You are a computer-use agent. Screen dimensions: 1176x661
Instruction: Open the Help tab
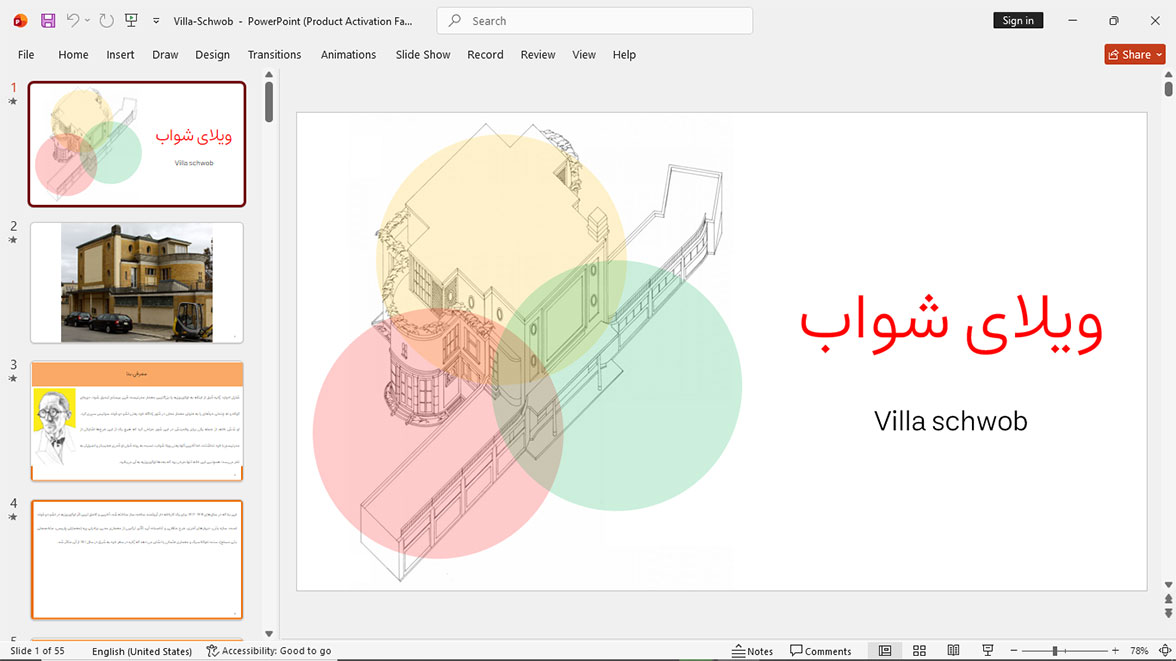coord(624,55)
